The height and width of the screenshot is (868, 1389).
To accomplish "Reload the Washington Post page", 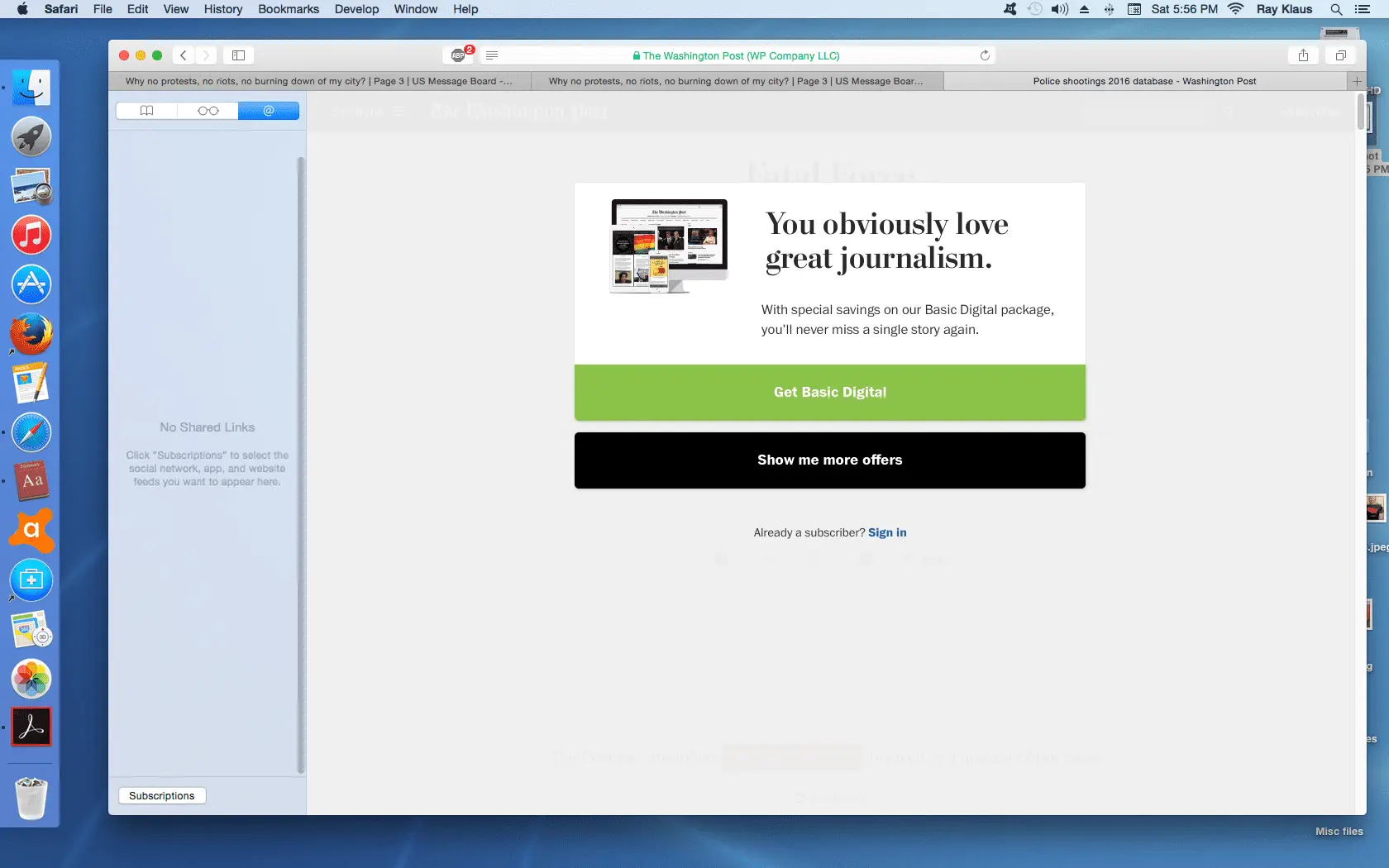I will pyautogui.click(x=985, y=55).
